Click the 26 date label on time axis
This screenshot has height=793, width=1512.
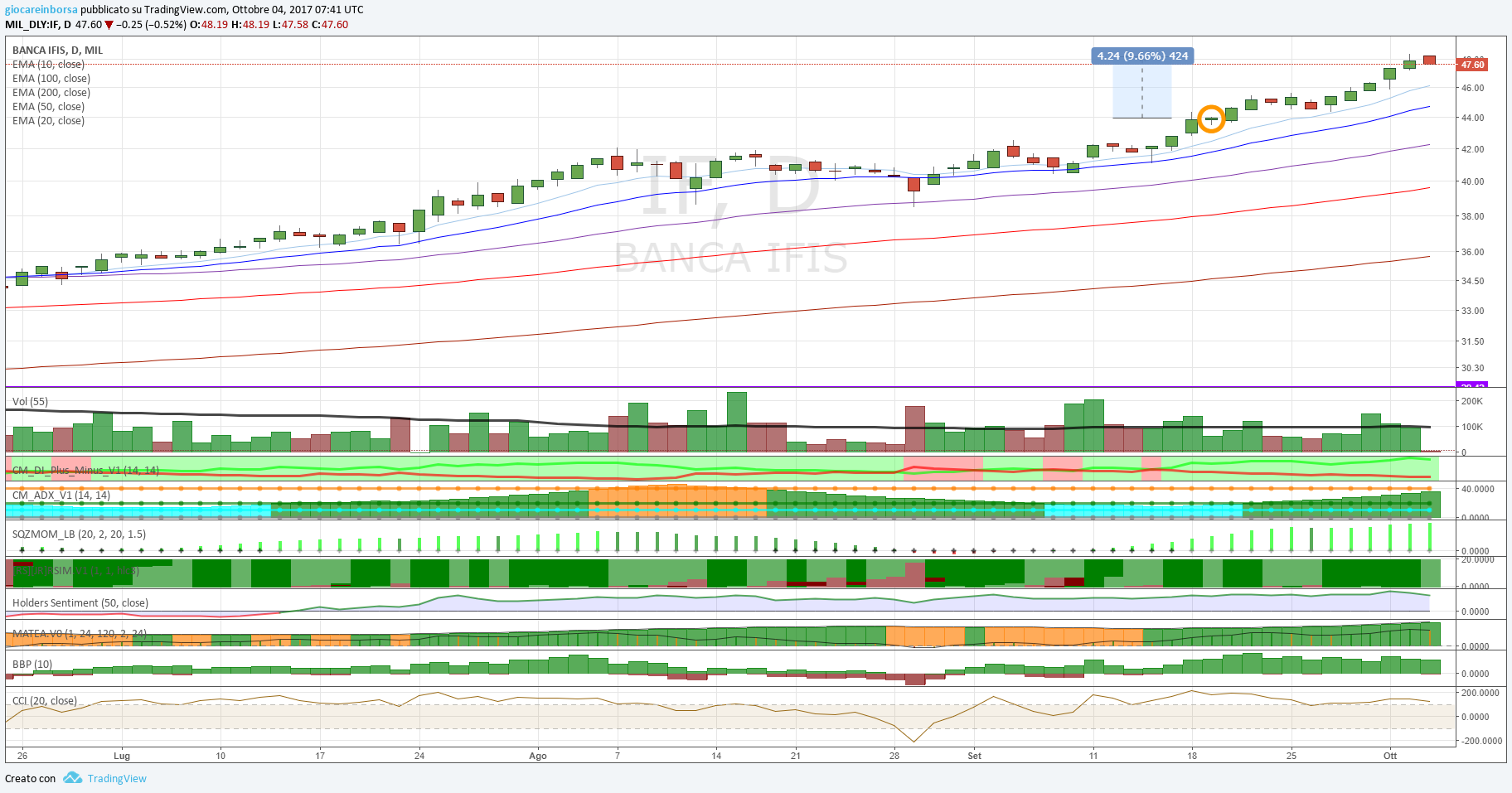pyautogui.click(x=22, y=756)
